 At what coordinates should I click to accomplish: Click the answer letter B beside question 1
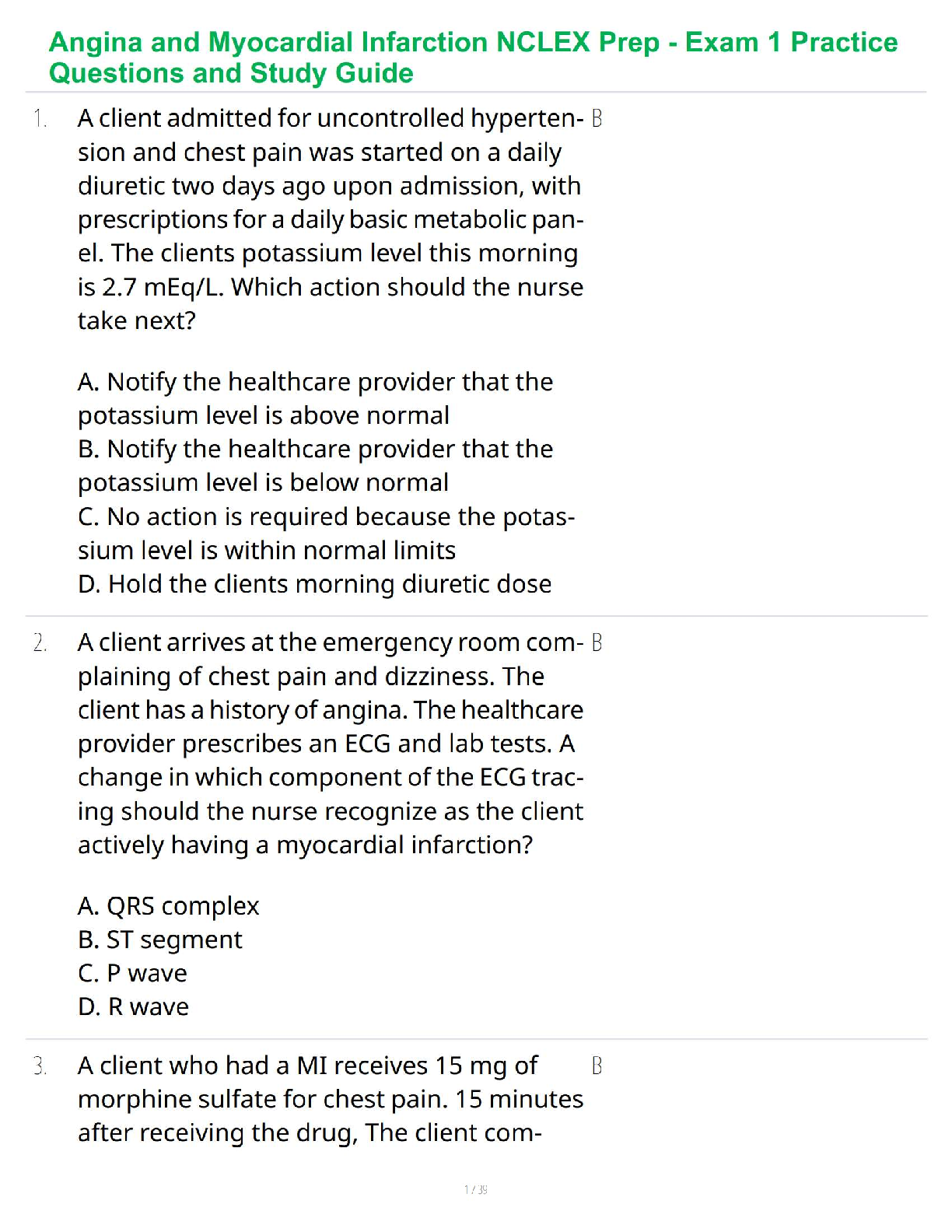pyautogui.click(x=597, y=119)
